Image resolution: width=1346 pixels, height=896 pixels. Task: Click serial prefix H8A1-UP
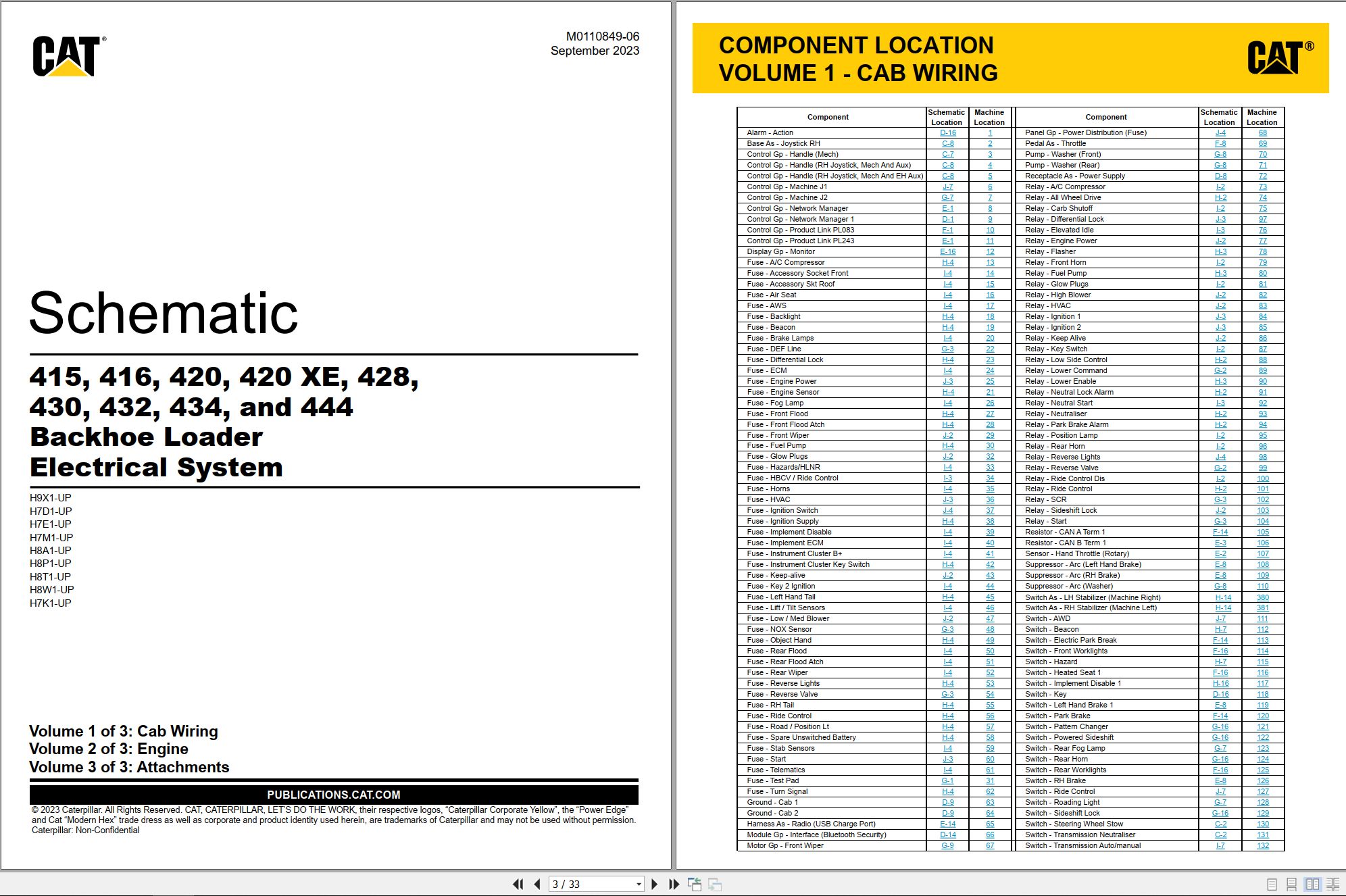(51, 551)
